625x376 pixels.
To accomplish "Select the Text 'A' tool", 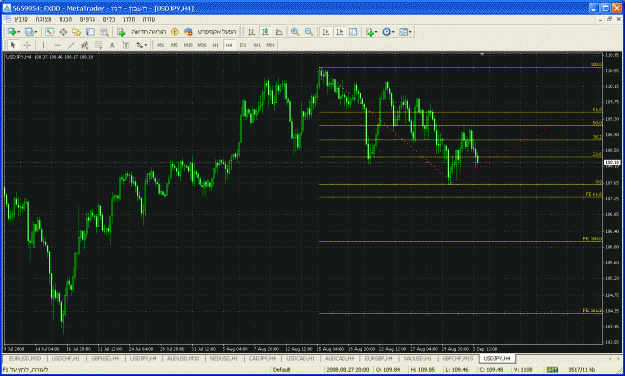I will pos(112,45).
